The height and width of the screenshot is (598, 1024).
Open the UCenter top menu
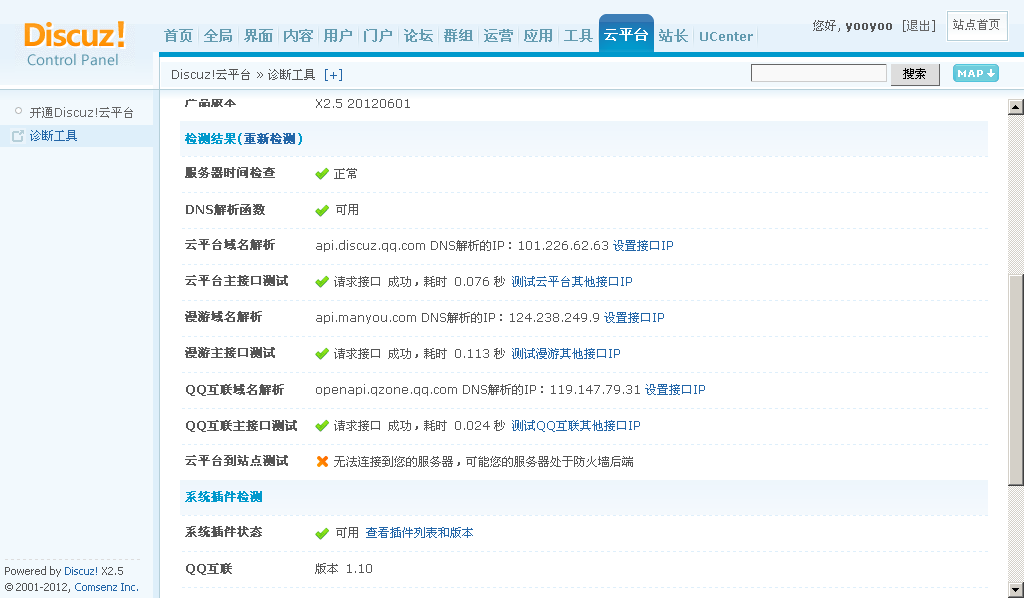click(726, 37)
